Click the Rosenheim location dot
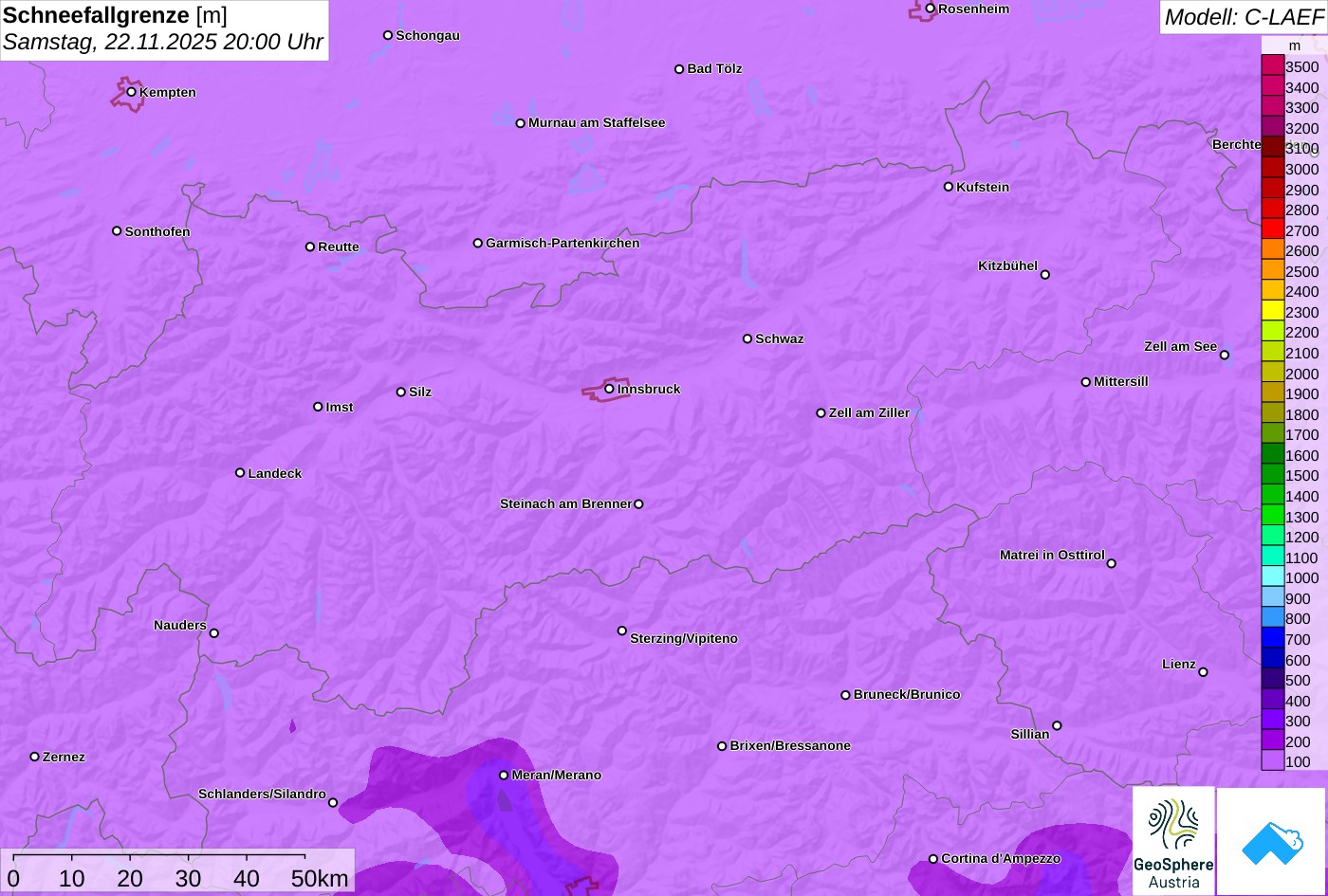Screen dimensions: 1328x896 [x=930, y=9]
